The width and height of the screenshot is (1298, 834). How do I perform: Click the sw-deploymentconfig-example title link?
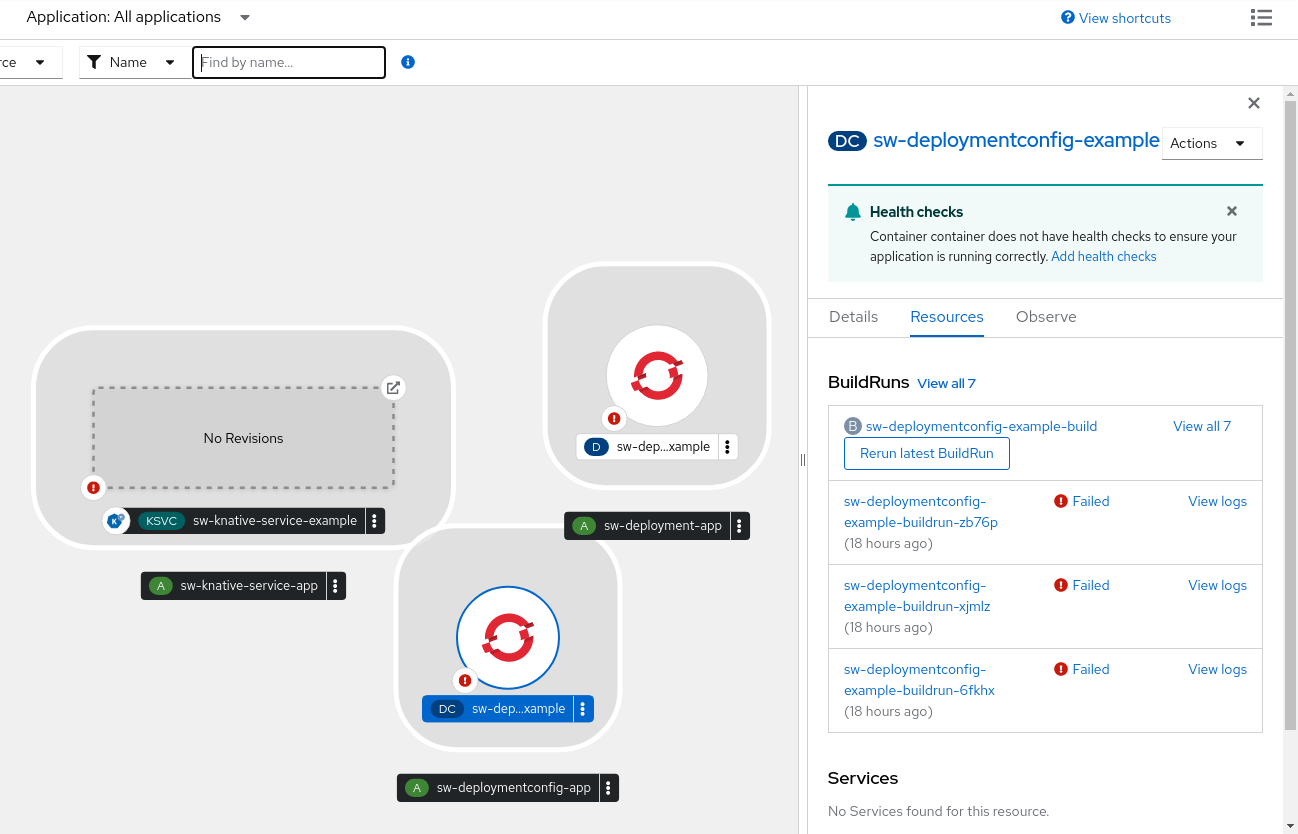pos(1016,140)
